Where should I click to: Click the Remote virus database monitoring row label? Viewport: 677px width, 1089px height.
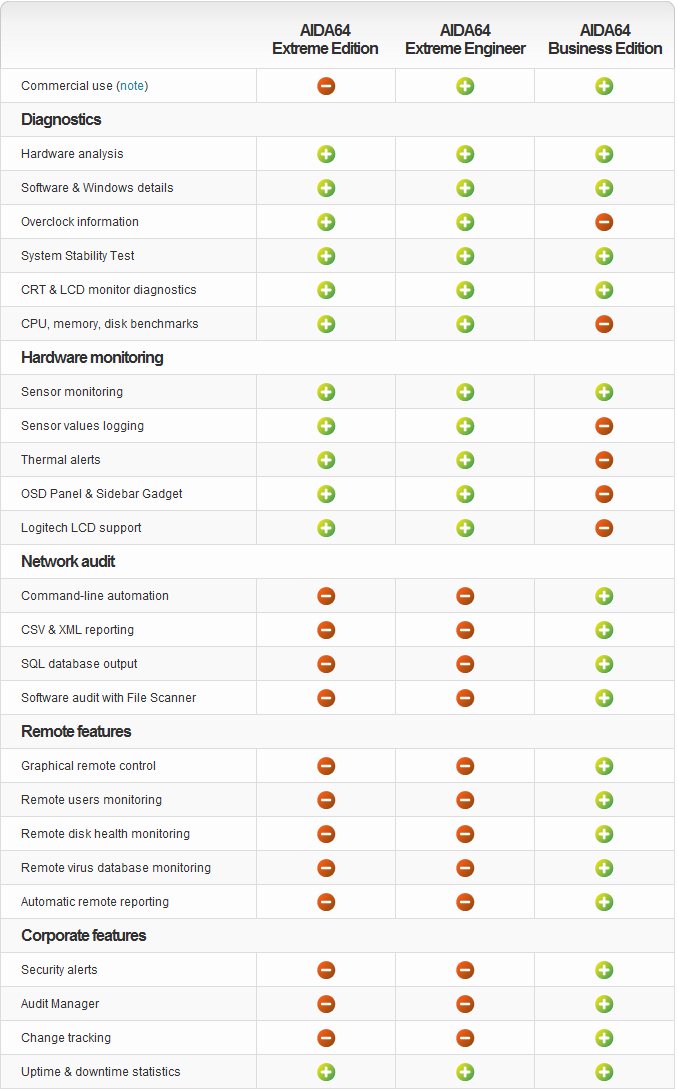116,868
